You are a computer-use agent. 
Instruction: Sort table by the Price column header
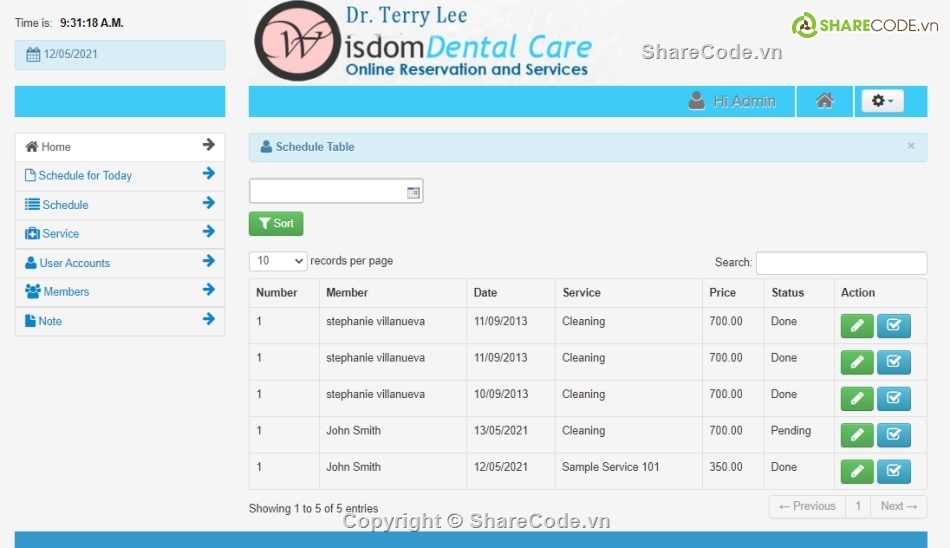(722, 293)
